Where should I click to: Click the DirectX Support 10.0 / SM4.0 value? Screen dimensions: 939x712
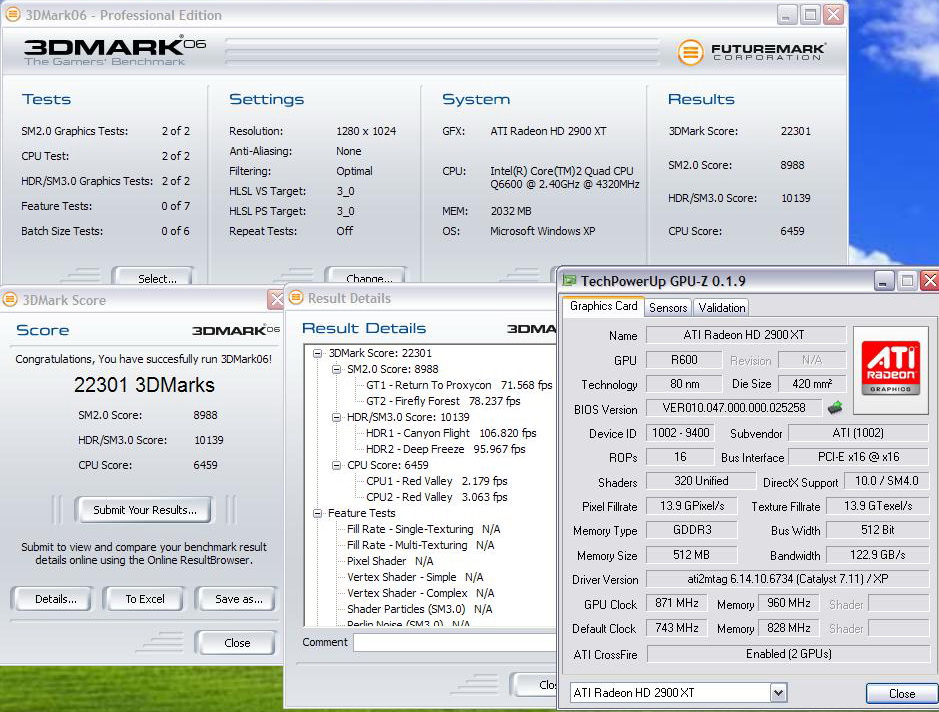886,481
